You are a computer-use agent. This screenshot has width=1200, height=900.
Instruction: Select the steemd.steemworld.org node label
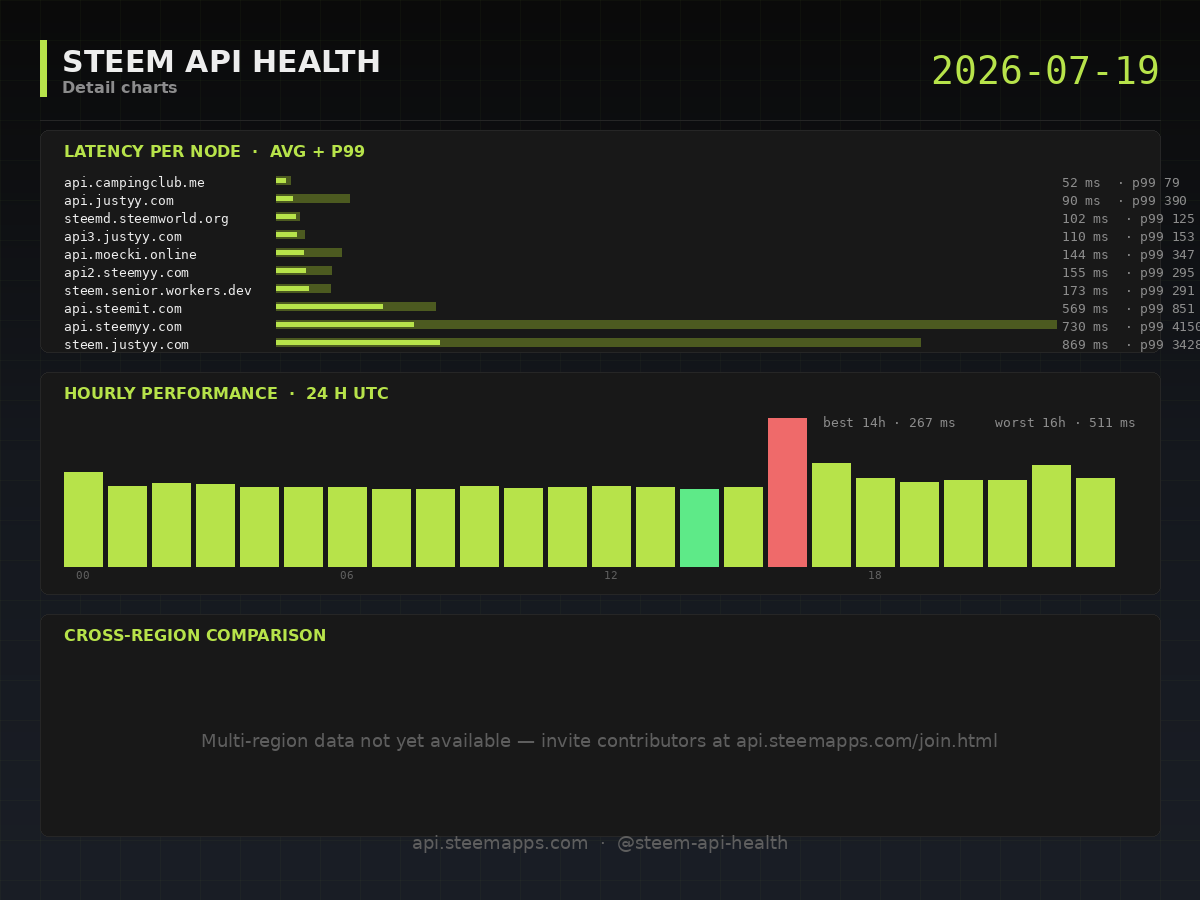tap(146, 219)
